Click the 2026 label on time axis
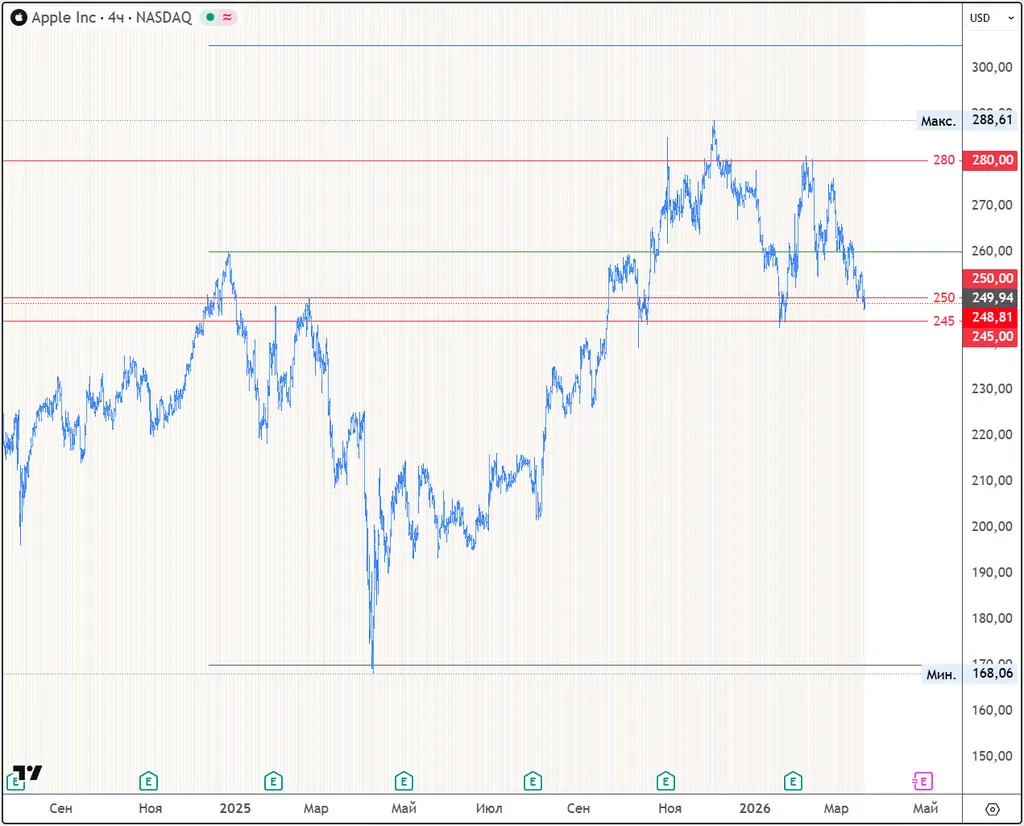 click(755, 808)
